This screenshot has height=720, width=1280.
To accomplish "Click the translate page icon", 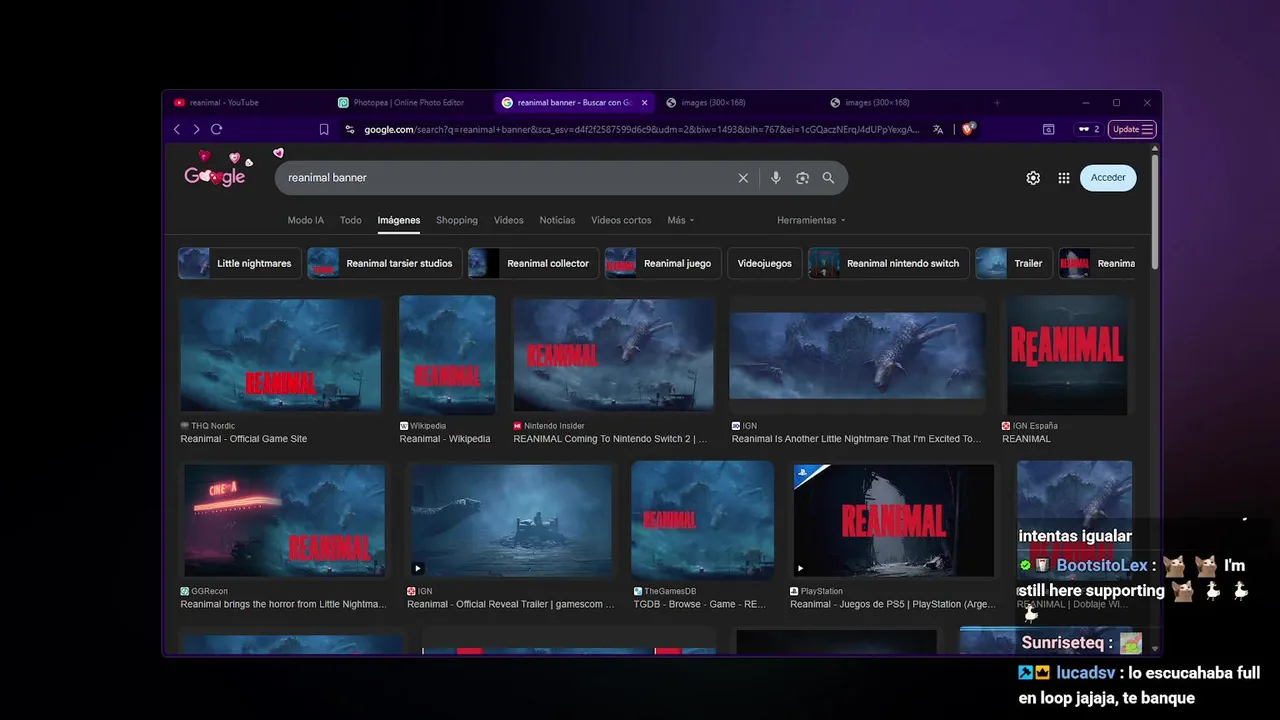I will 938,129.
